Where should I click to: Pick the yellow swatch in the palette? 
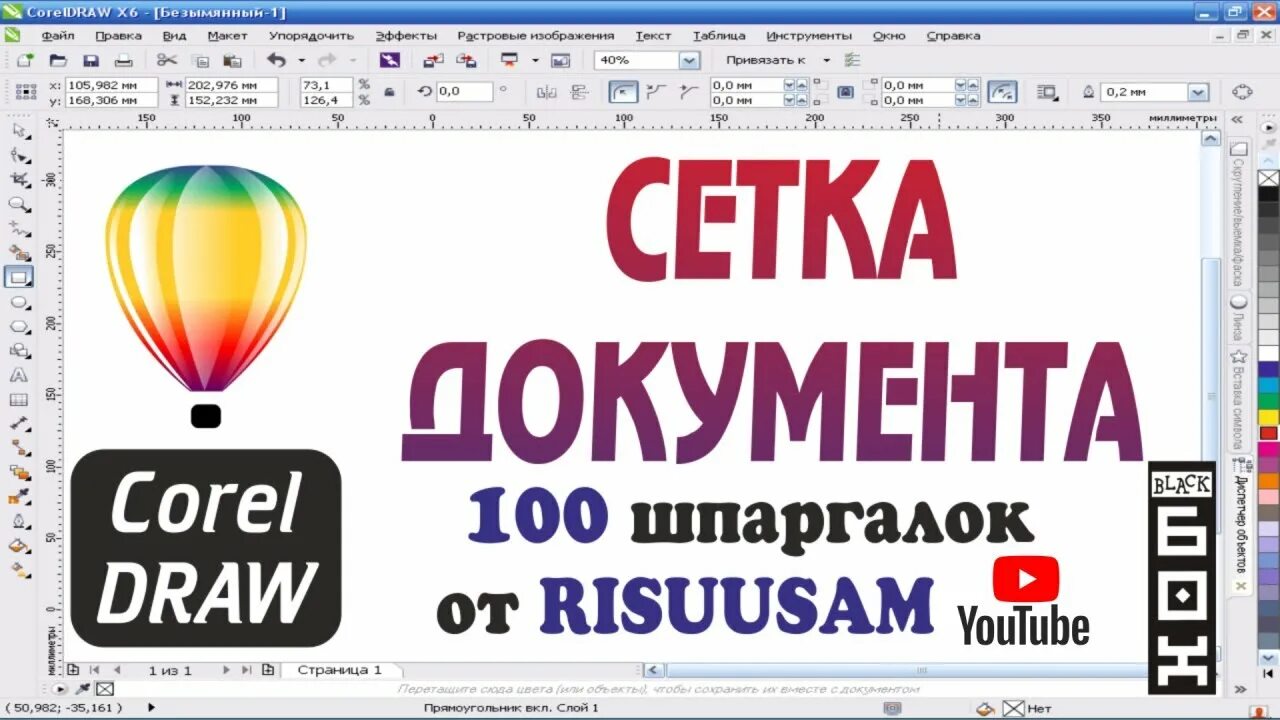1268,418
